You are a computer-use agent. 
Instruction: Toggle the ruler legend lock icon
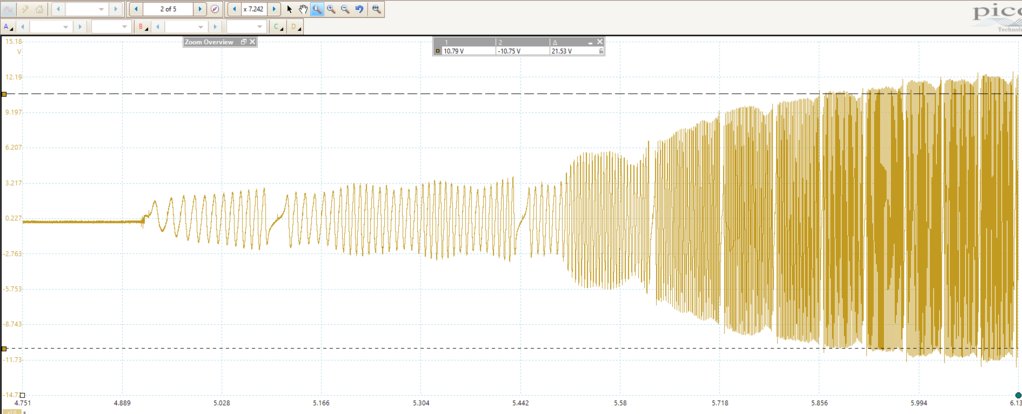point(600,51)
